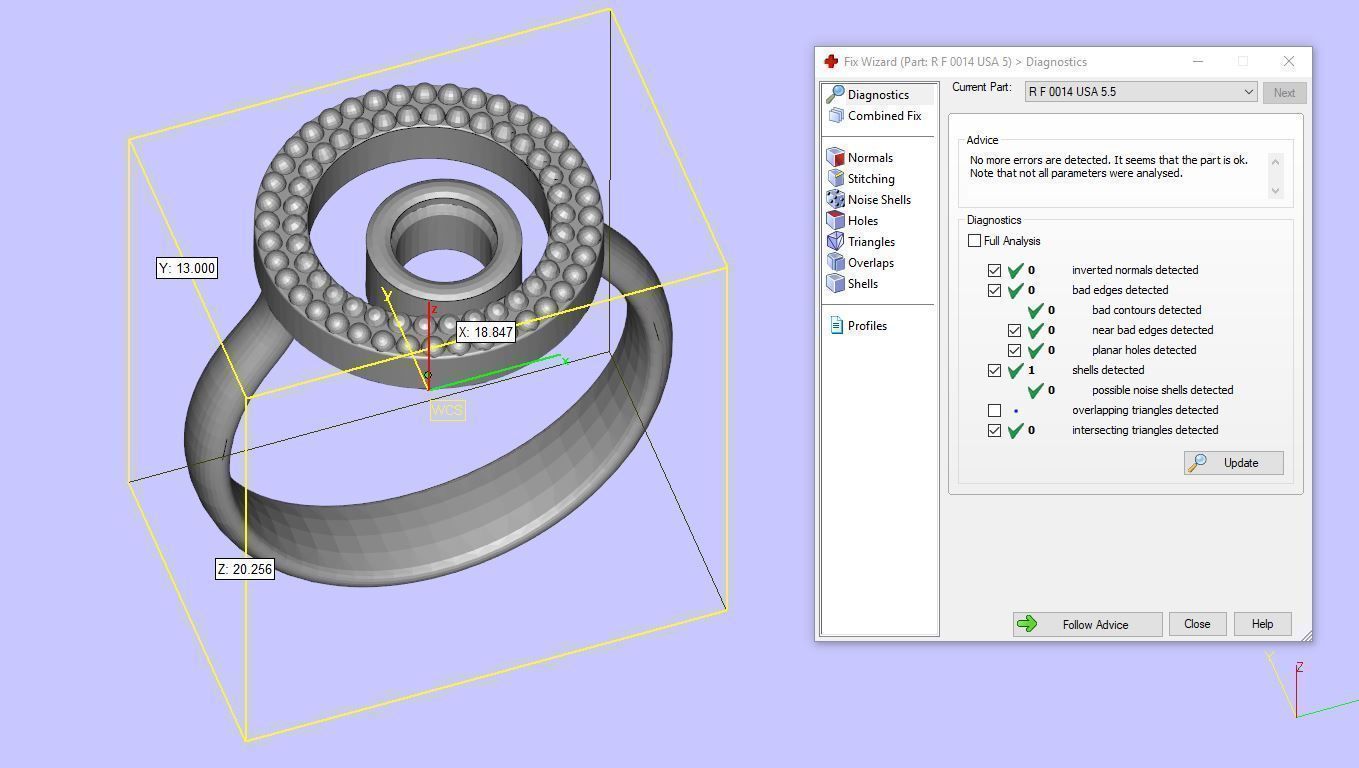Click the Normals icon in sidebar
1359x768 pixels.
pyautogui.click(x=836, y=158)
